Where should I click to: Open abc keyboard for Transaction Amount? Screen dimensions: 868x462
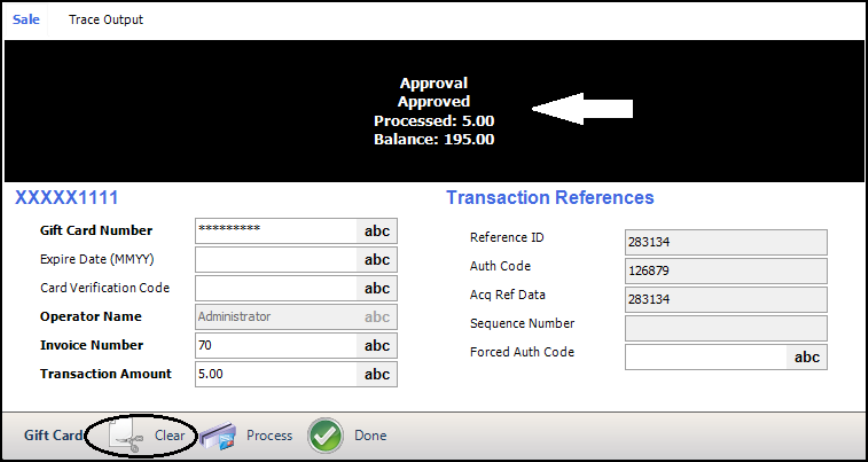pyautogui.click(x=376, y=374)
